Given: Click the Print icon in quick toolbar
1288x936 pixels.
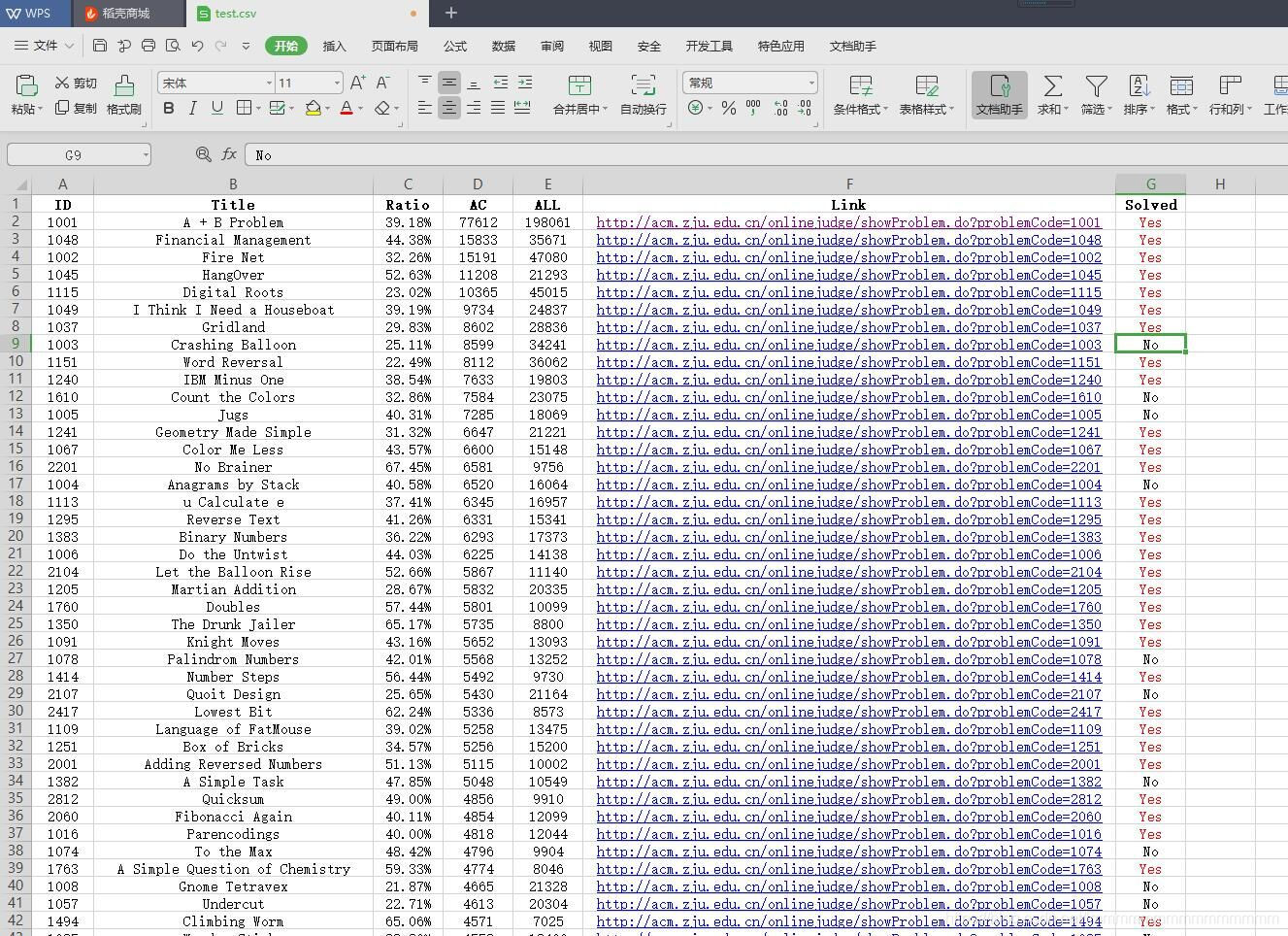Looking at the screenshot, I should click(x=149, y=45).
